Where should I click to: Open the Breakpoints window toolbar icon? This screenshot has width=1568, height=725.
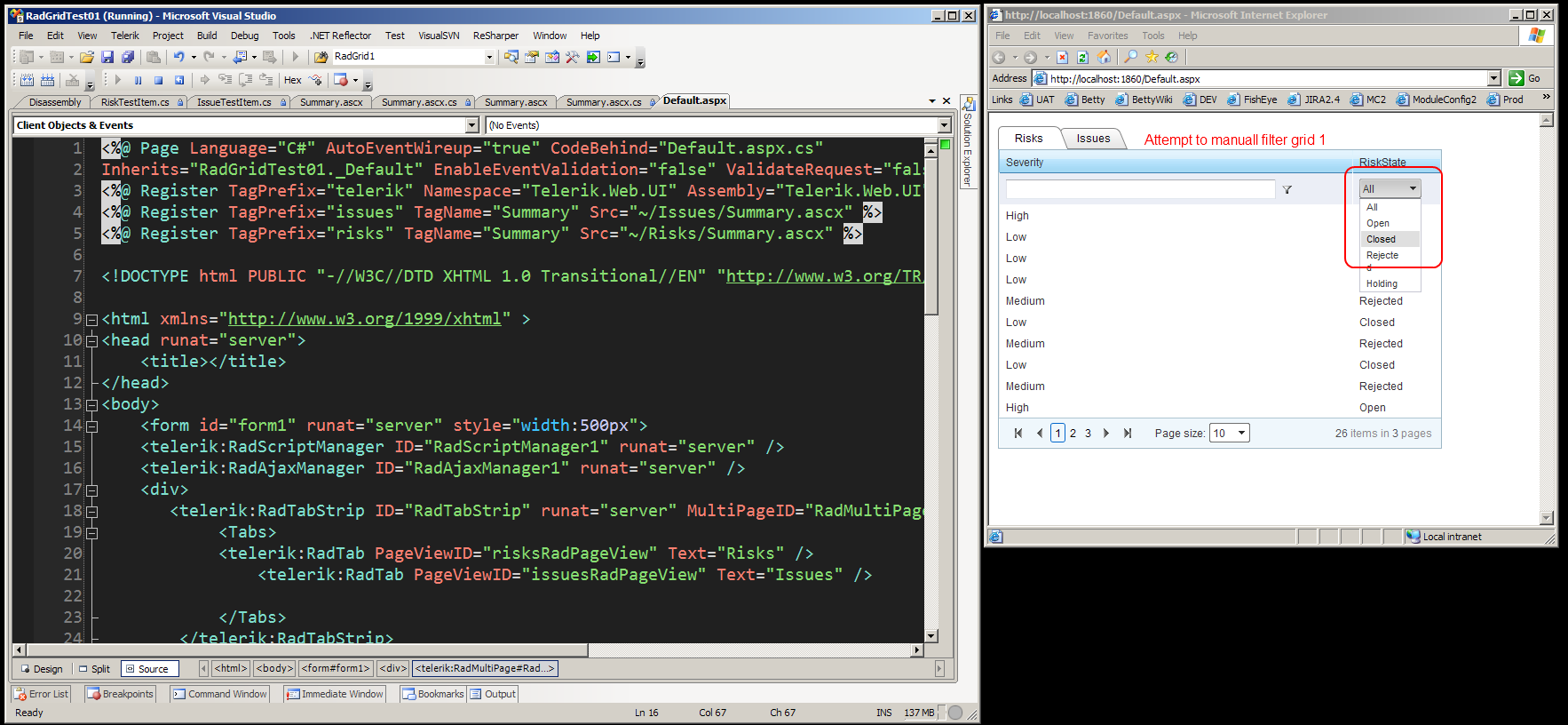point(340,80)
